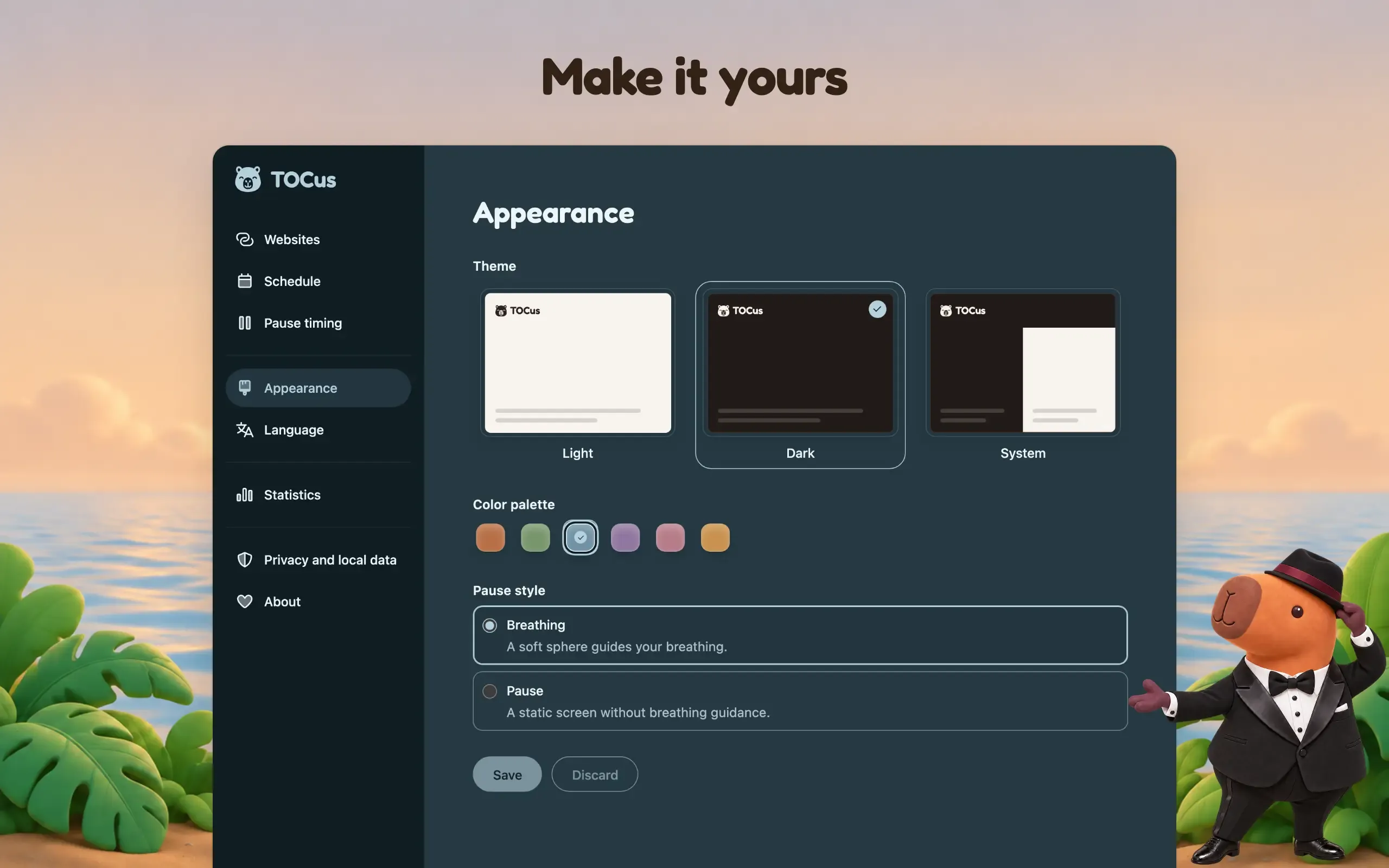Discard the appearance changes

click(x=595, y=774)
